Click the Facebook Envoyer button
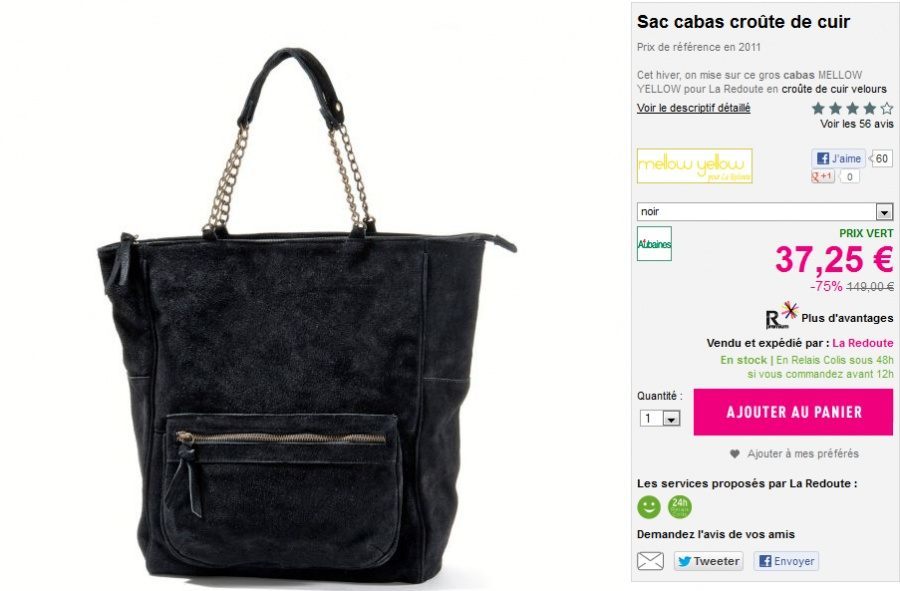The width and height of the screenshot is (900, 591). [786, 561]
